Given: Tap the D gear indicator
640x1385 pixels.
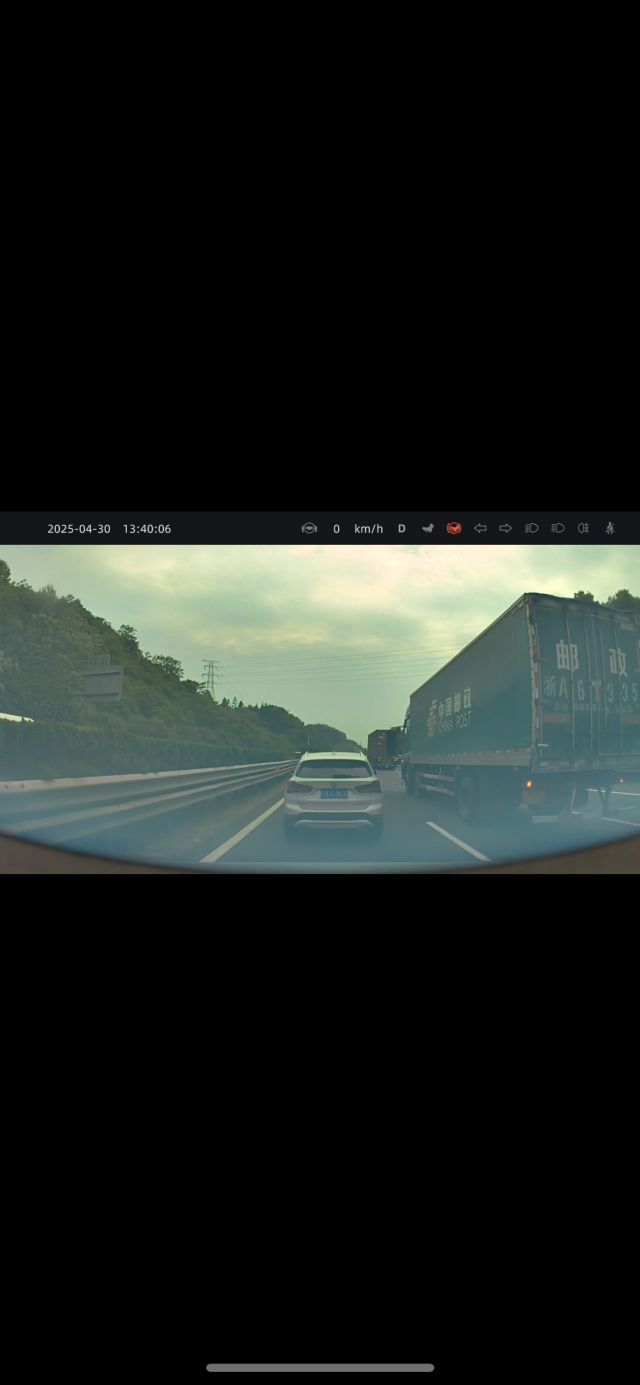Looking at the screenshot, I should [402, 528].
